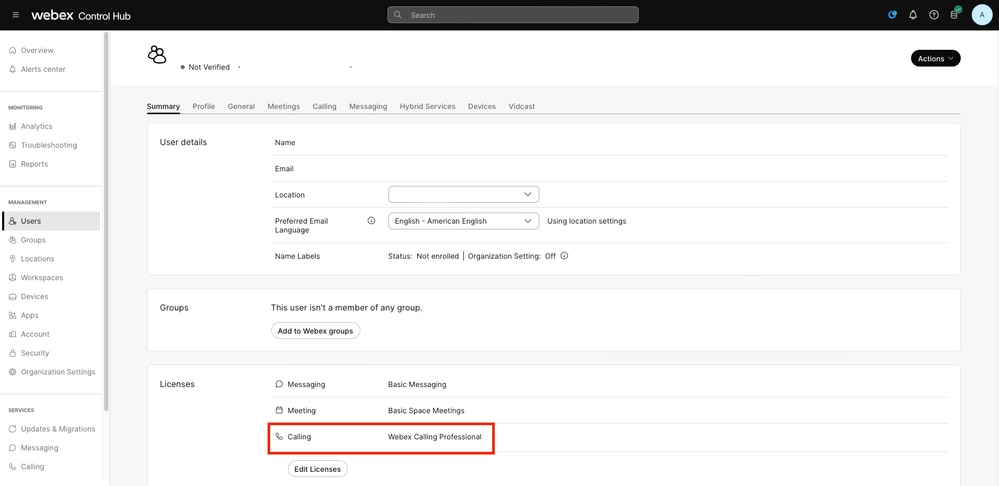Viewport: 999px width, 486px height.
Task: Switch to the Meetings tab
Action: tap(284, 106)
